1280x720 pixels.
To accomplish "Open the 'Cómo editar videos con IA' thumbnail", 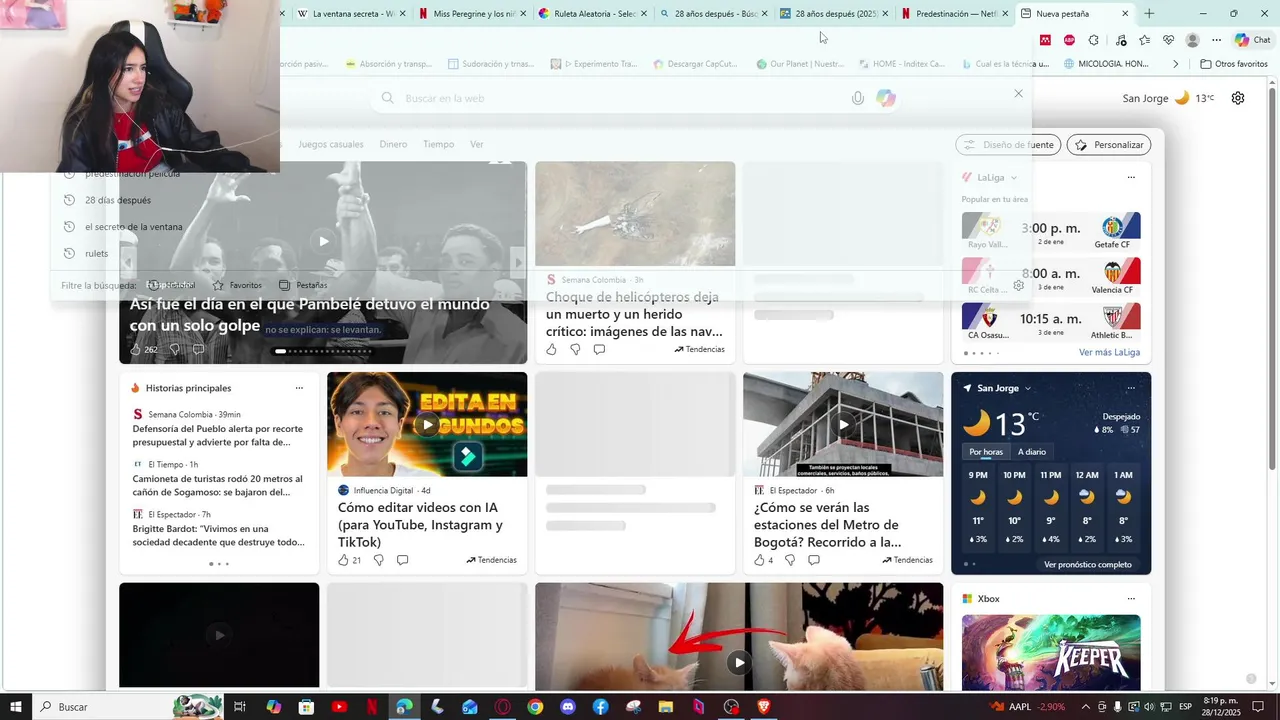I will coord(427,425).
